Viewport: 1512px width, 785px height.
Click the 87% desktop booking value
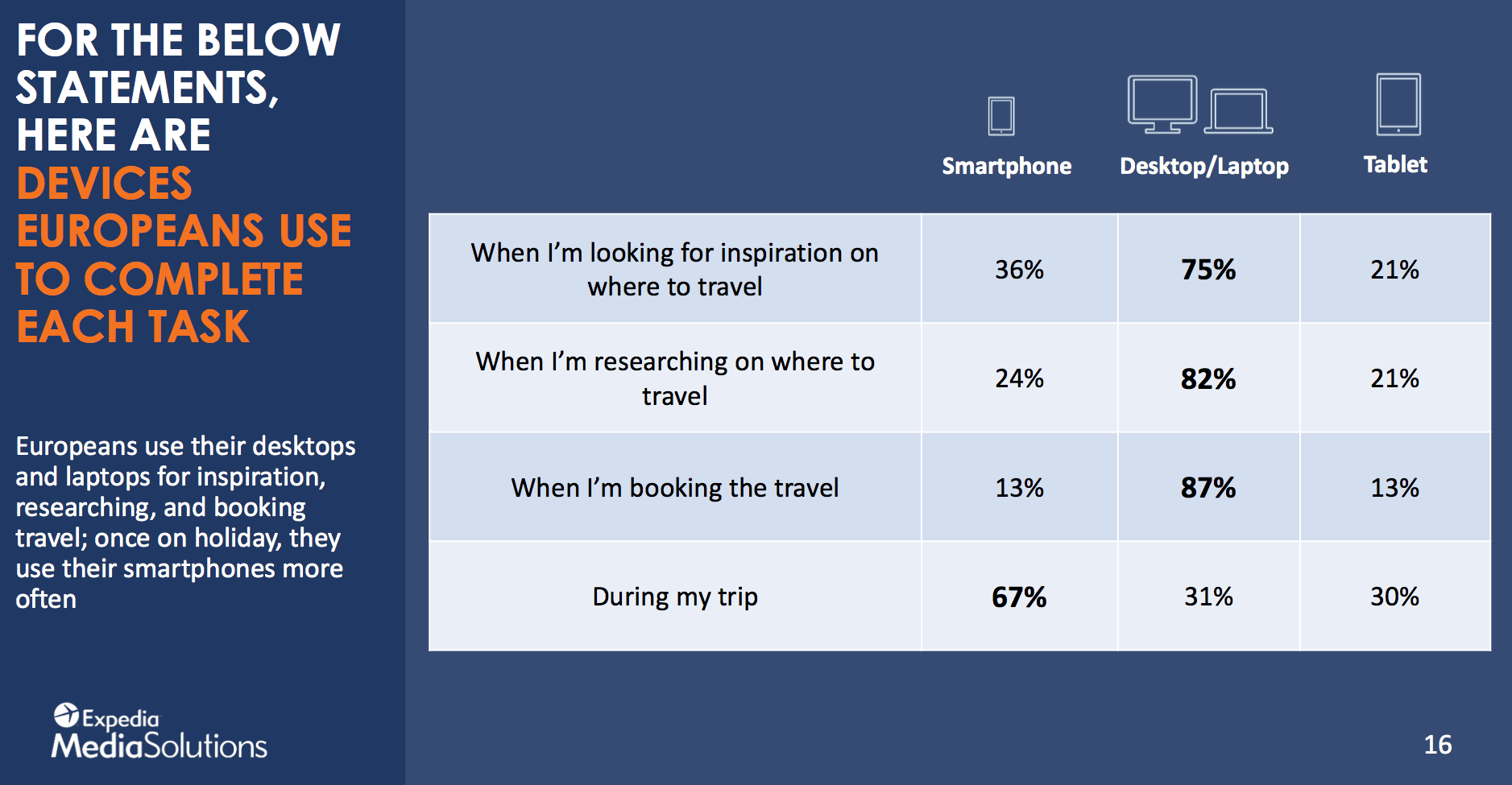[1208, 487]
